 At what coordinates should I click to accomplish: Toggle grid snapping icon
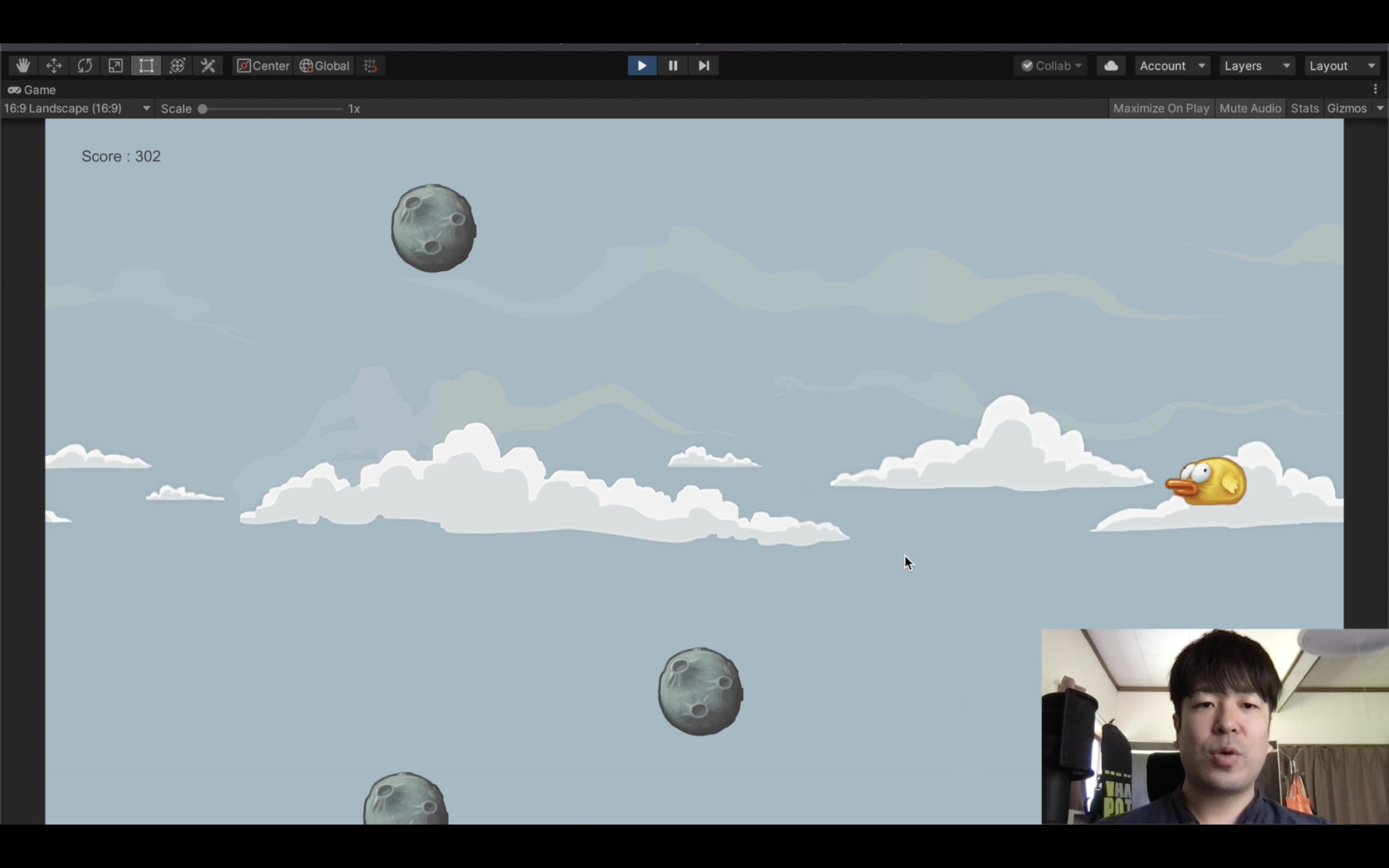(x=370, y=66)
